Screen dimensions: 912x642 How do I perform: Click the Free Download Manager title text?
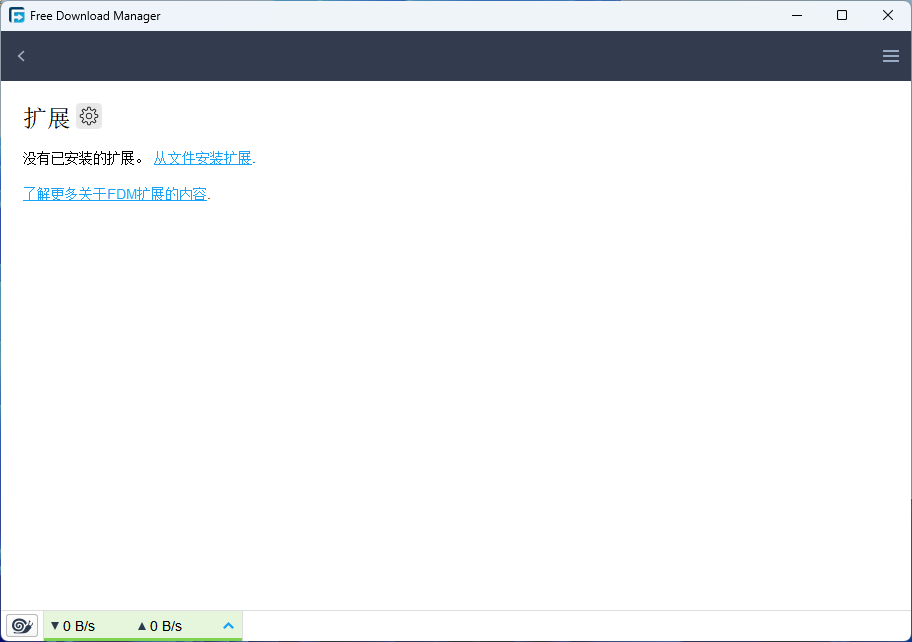pos(95,16)
